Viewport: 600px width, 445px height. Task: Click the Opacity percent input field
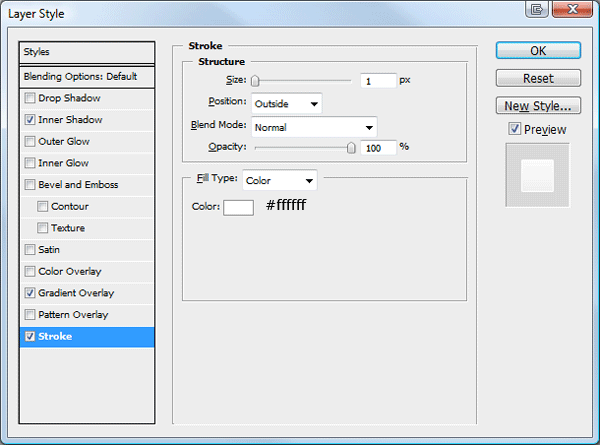[378, 148]
